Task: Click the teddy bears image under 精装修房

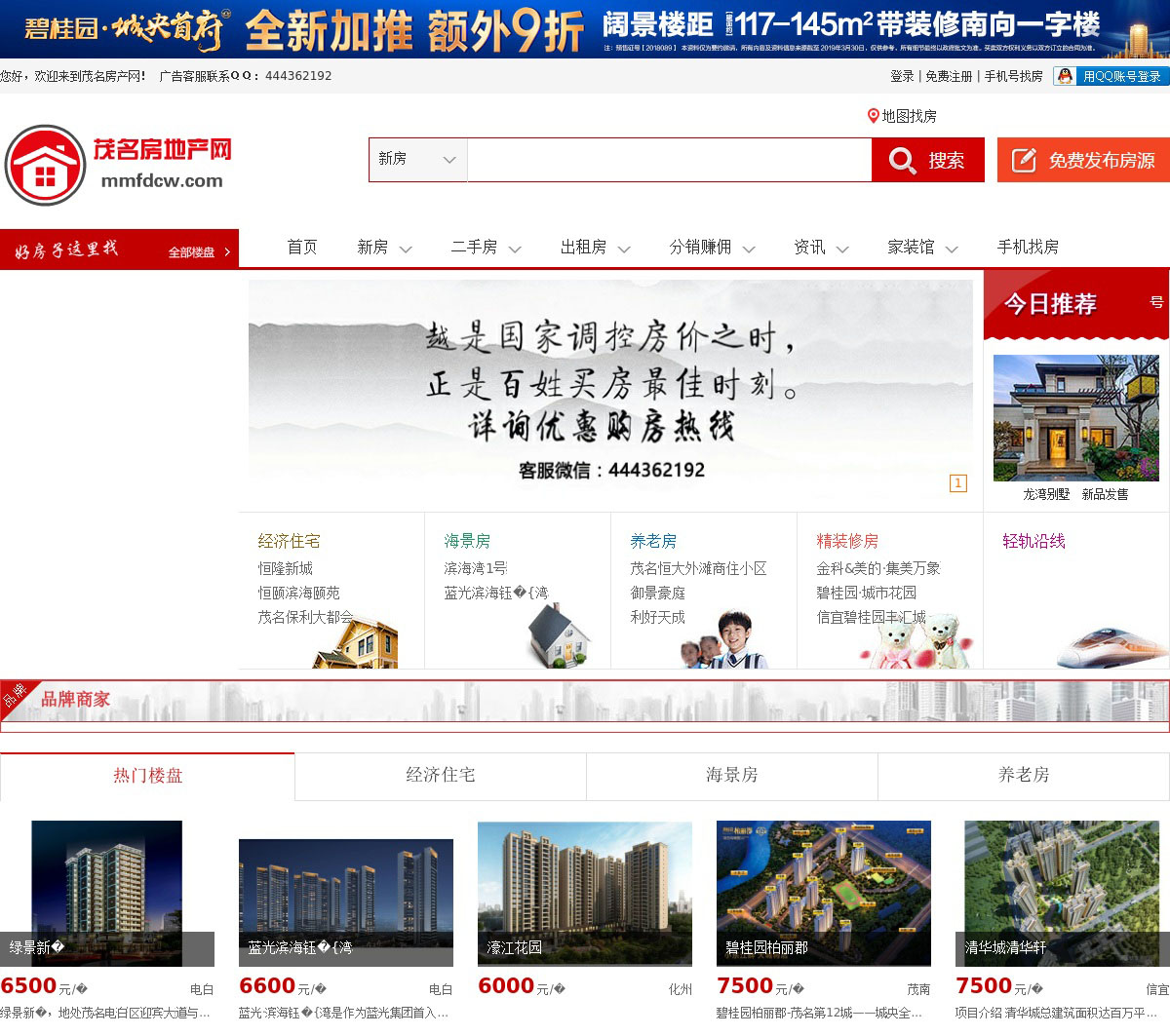Action: click(x=917, y=641)
